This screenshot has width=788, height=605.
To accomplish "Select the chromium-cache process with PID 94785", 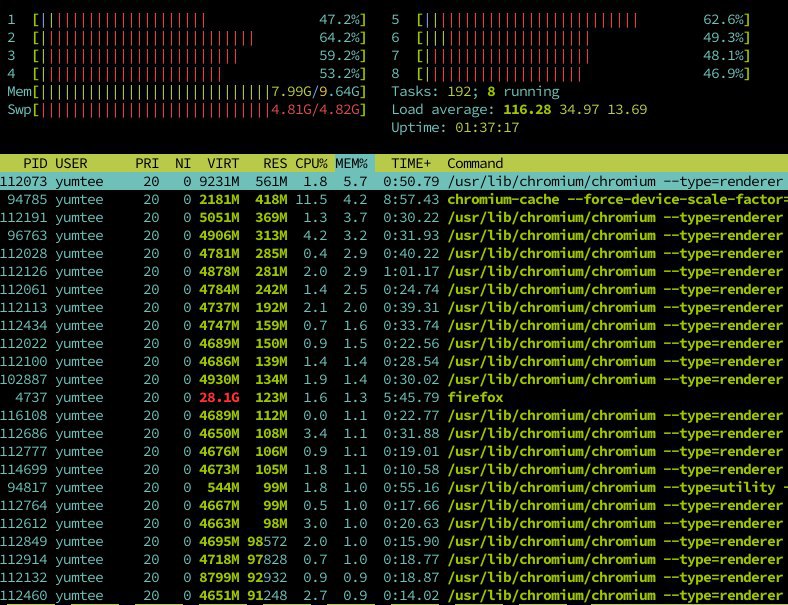I will click(x=394, y=199).
